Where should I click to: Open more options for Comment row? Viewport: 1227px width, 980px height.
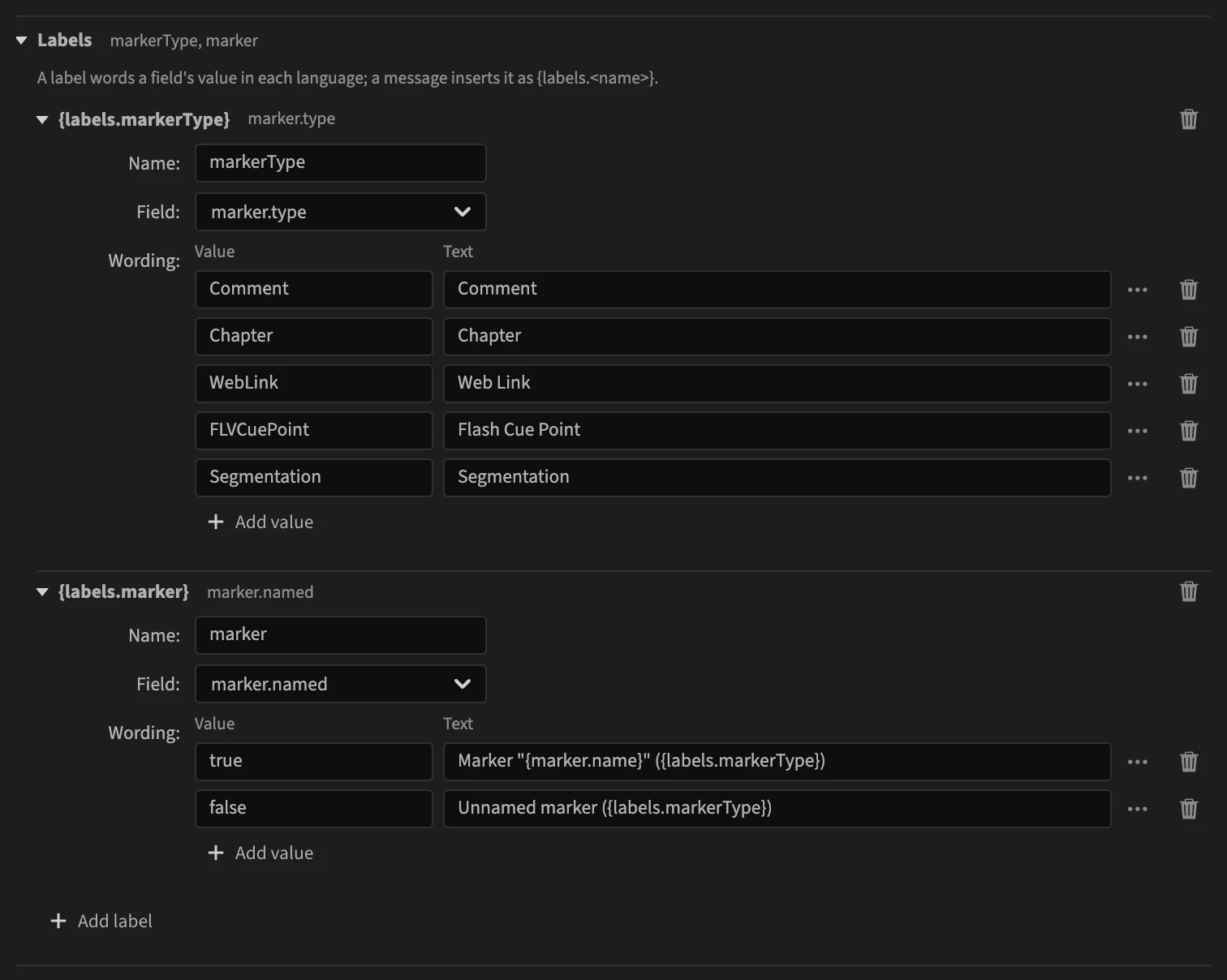(x=1137, y=290)
